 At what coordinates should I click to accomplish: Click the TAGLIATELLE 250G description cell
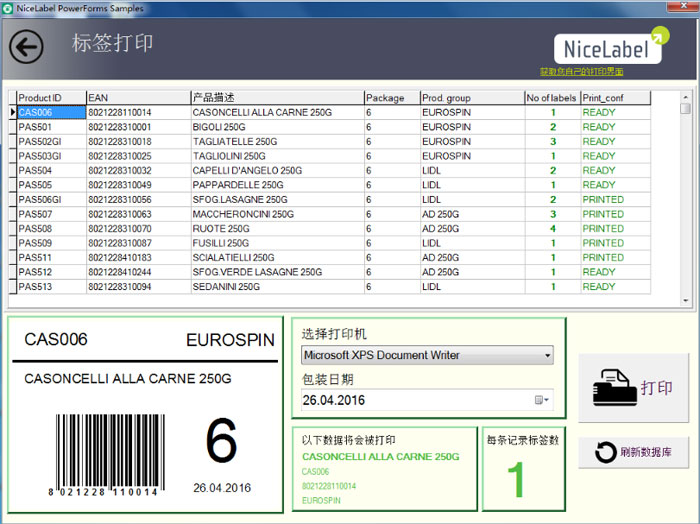tap(278, 141)
